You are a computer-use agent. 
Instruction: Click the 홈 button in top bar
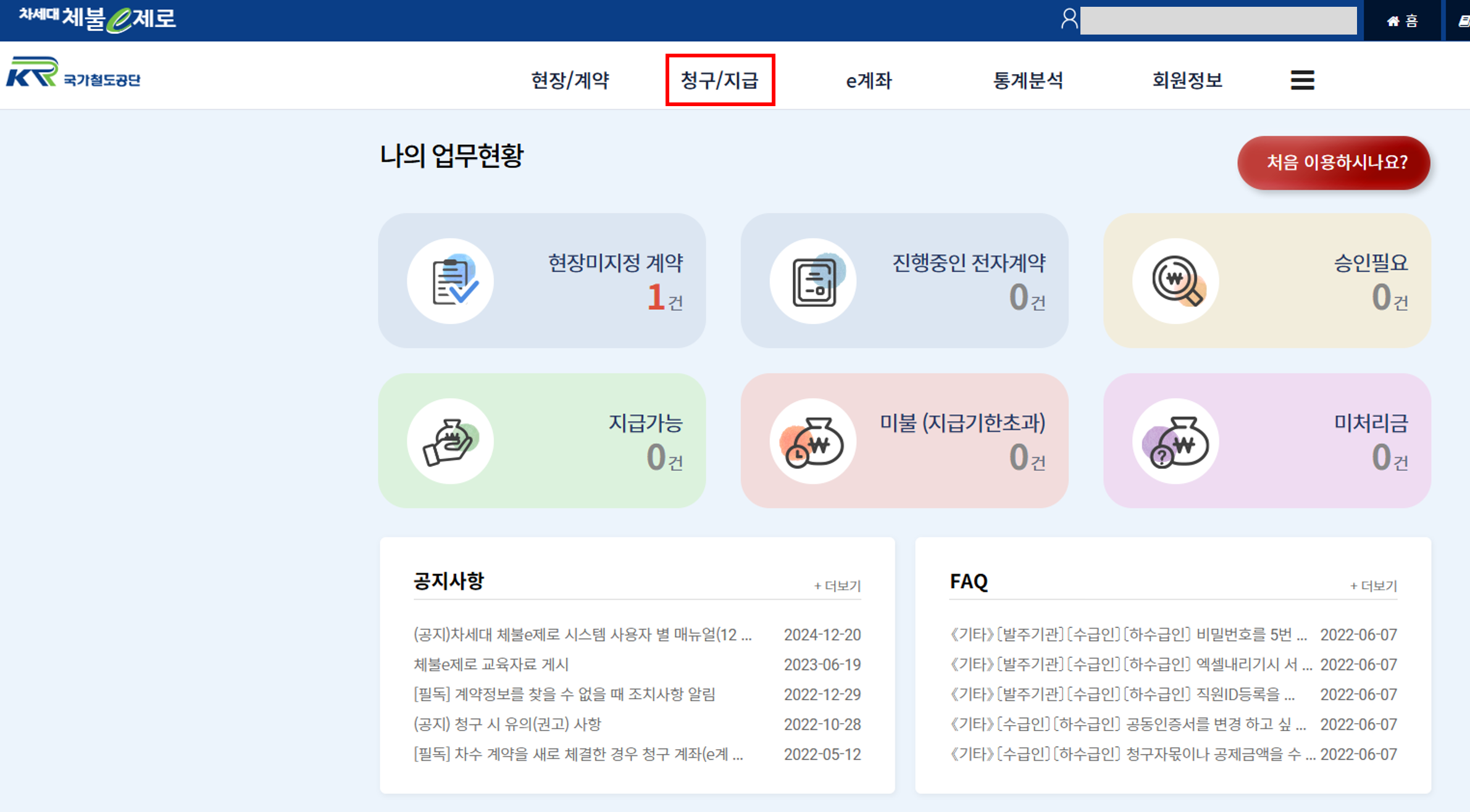[x=1402, y=22]
